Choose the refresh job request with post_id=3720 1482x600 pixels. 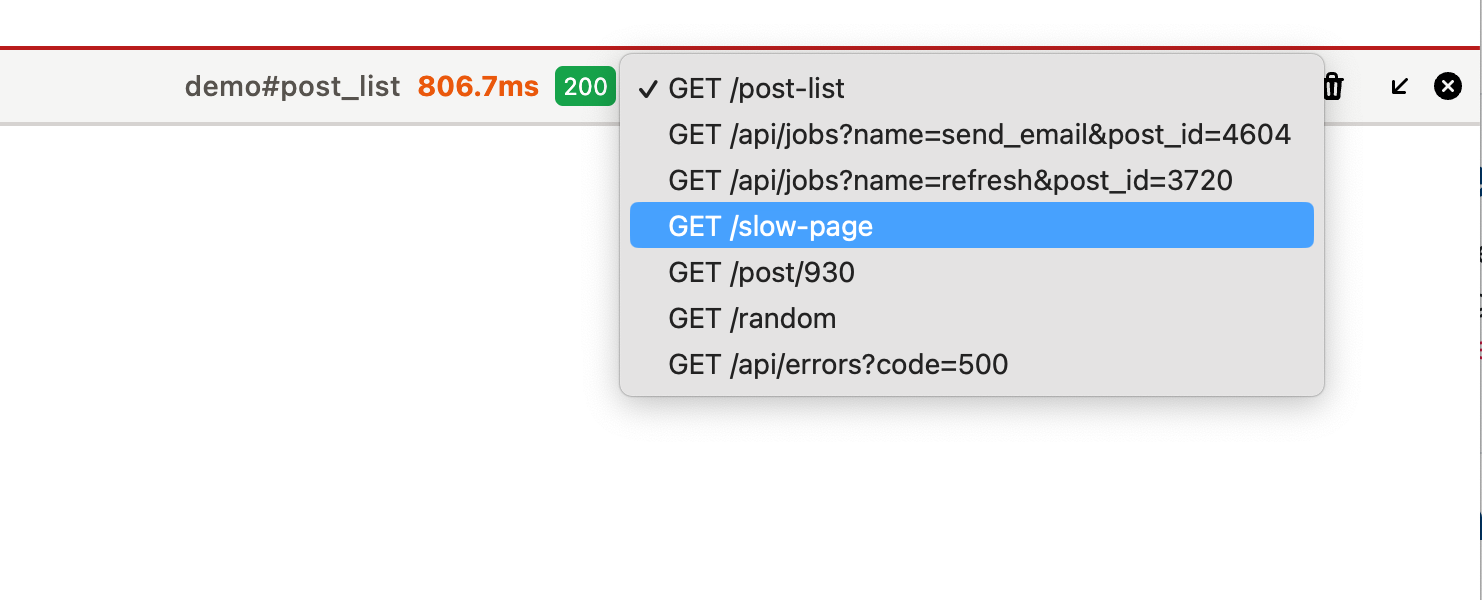(x=950, y=181)
